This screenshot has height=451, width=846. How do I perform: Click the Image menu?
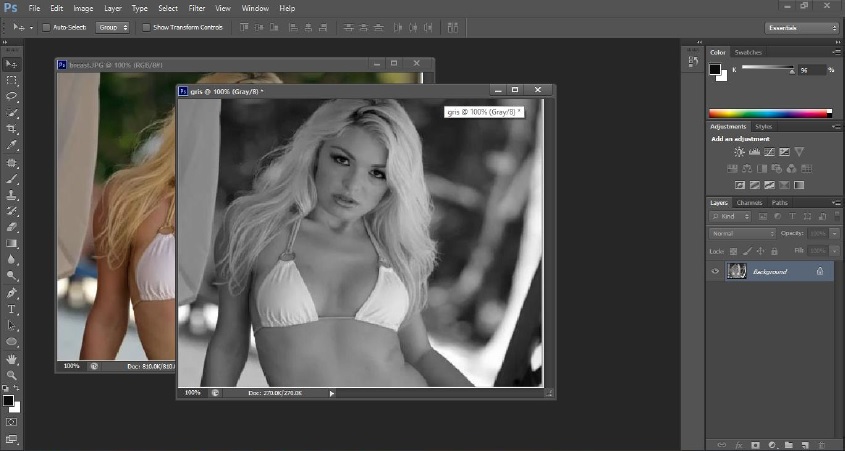83,8
